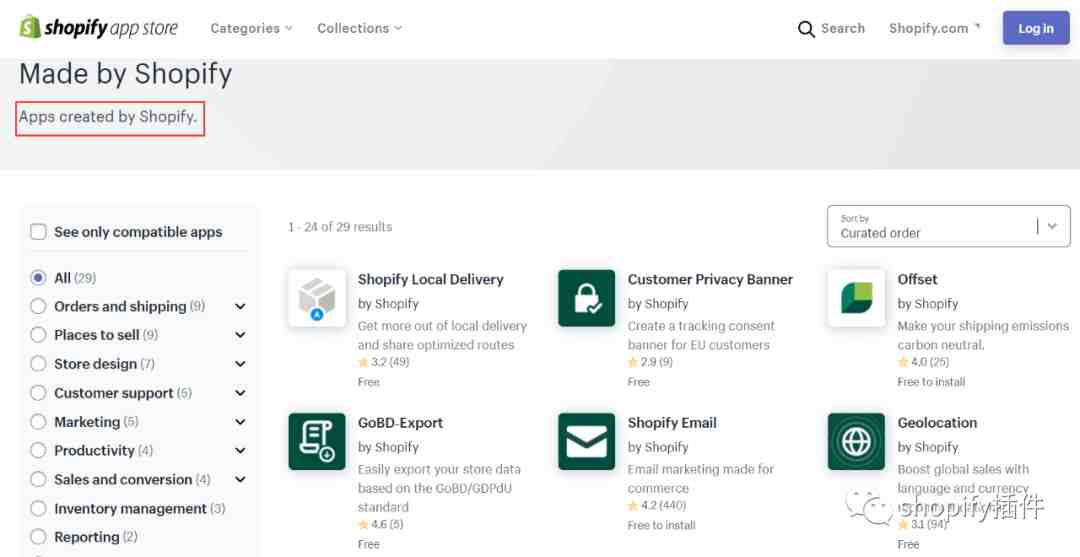Expand Customer support chevron

pos(240,393)
